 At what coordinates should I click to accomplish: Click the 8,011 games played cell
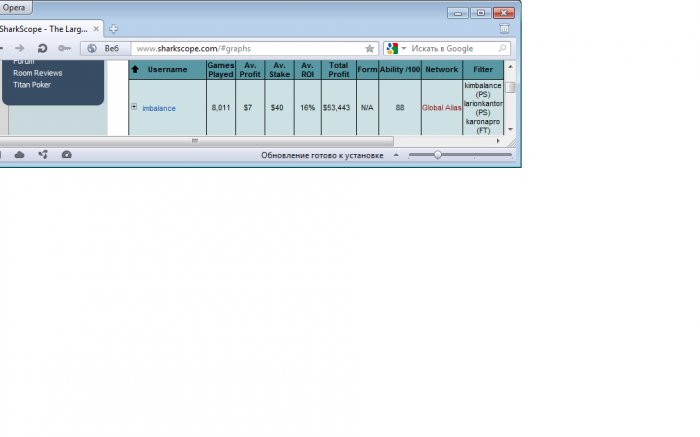tap(221, 108)
